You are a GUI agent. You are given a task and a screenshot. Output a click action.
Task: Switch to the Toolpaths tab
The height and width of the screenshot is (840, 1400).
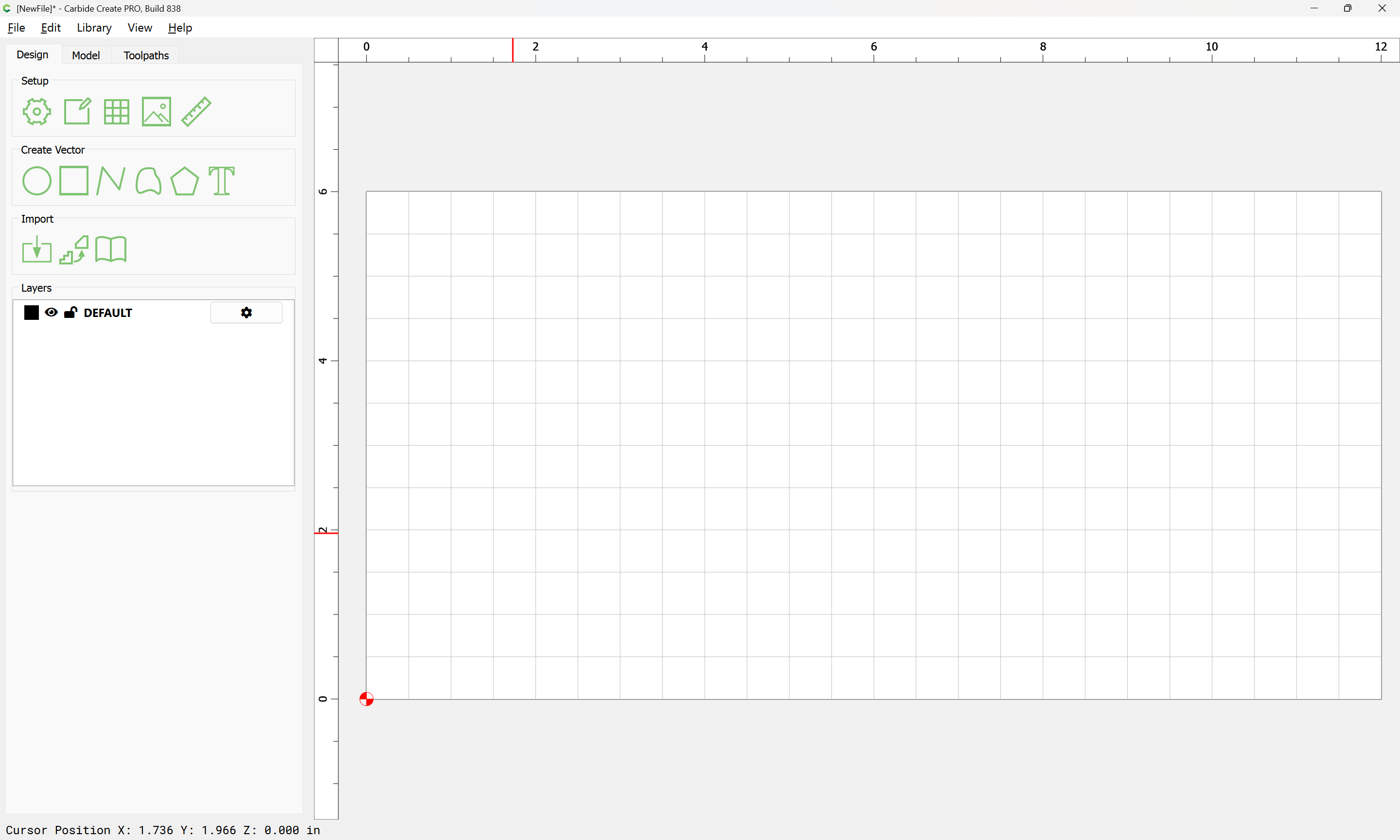[x=146, y=55]
